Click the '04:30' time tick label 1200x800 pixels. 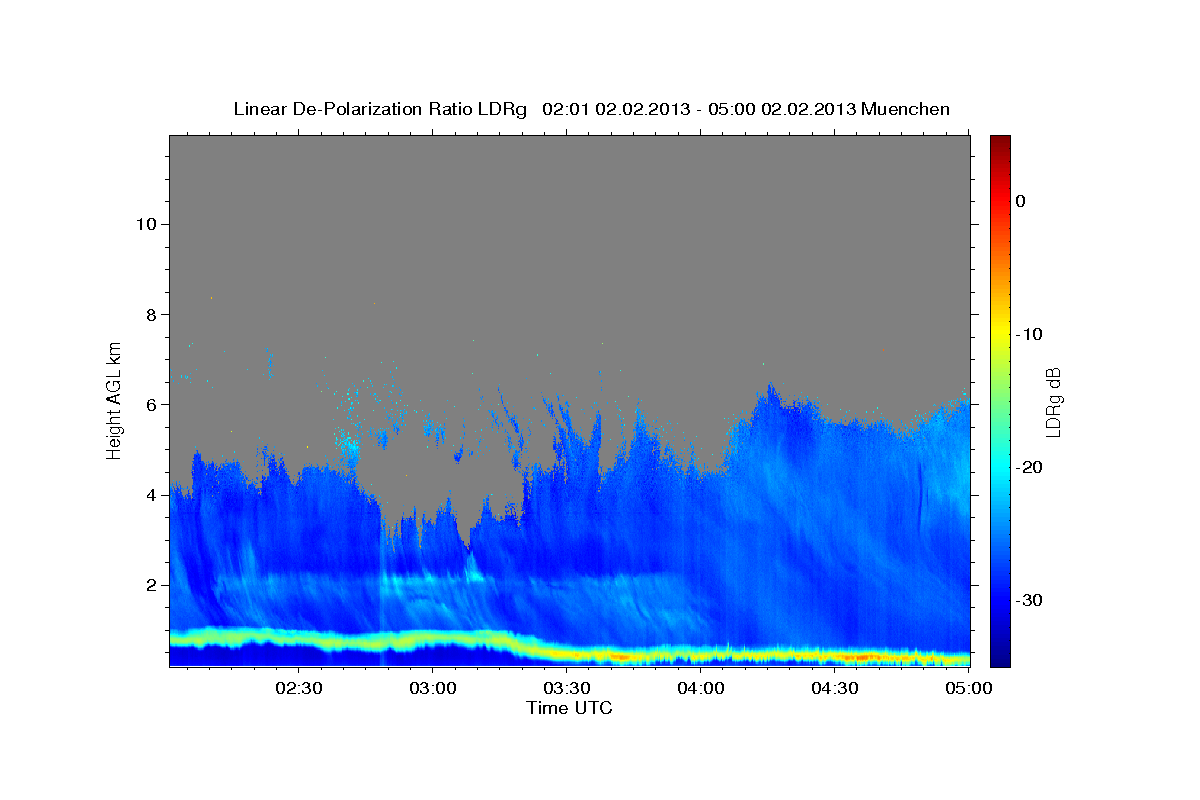click(835, 689)
